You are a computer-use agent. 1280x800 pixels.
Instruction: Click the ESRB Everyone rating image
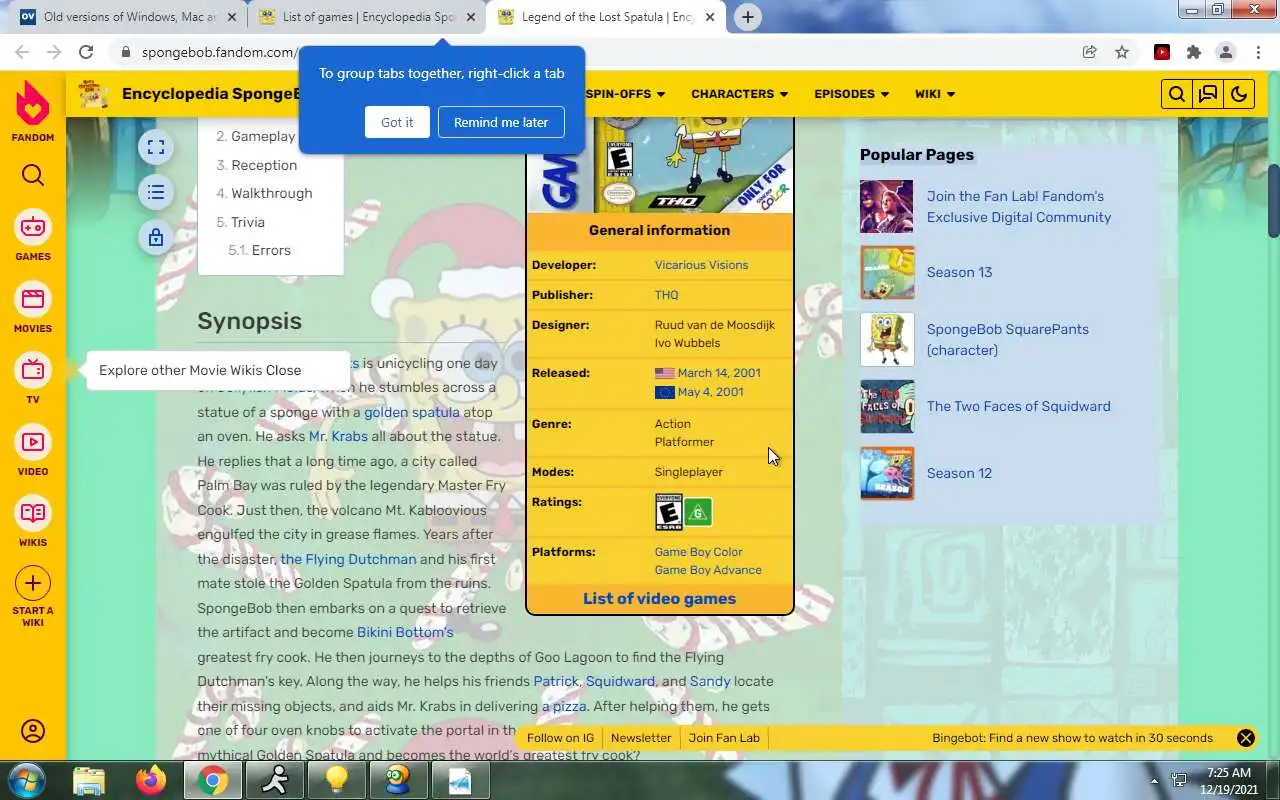[668, 513]
